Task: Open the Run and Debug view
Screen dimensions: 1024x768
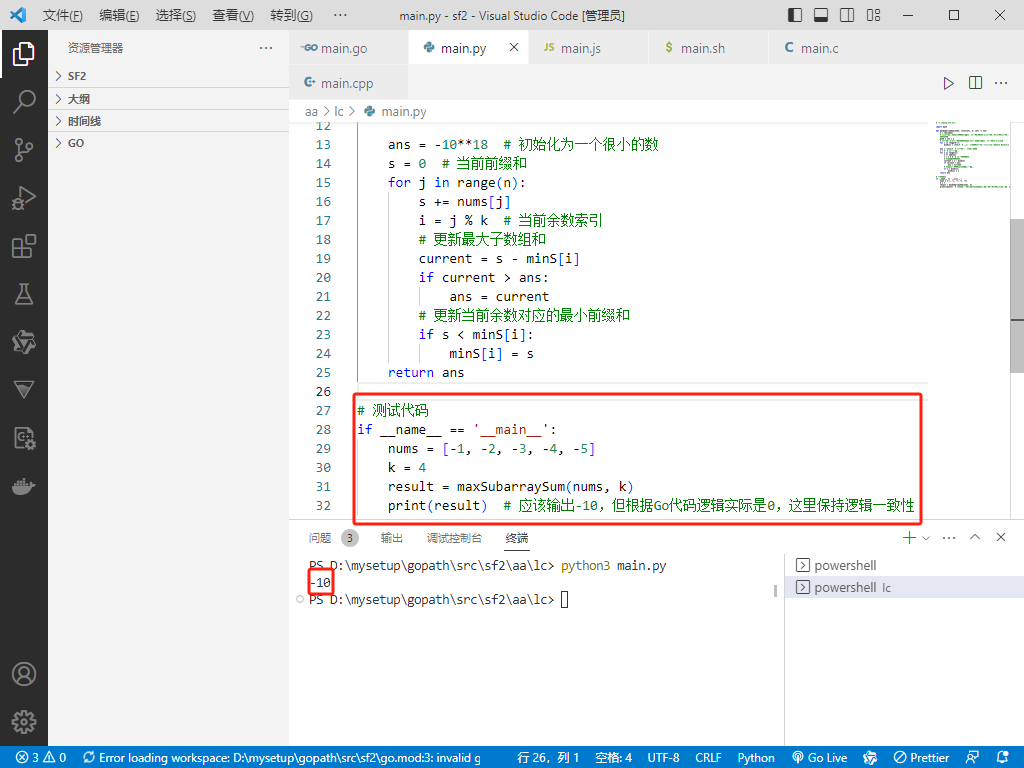Action: click(24, 198)
